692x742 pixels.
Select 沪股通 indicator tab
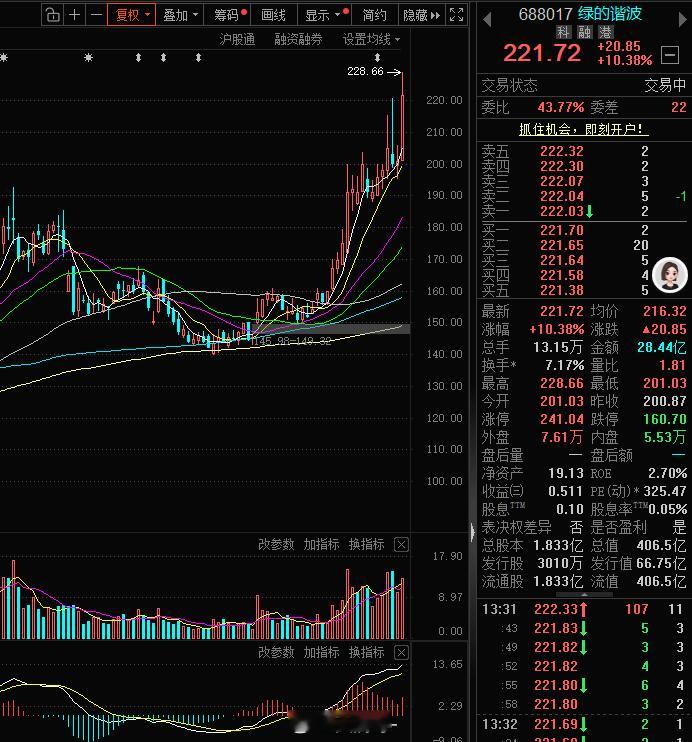click(237, 39)
